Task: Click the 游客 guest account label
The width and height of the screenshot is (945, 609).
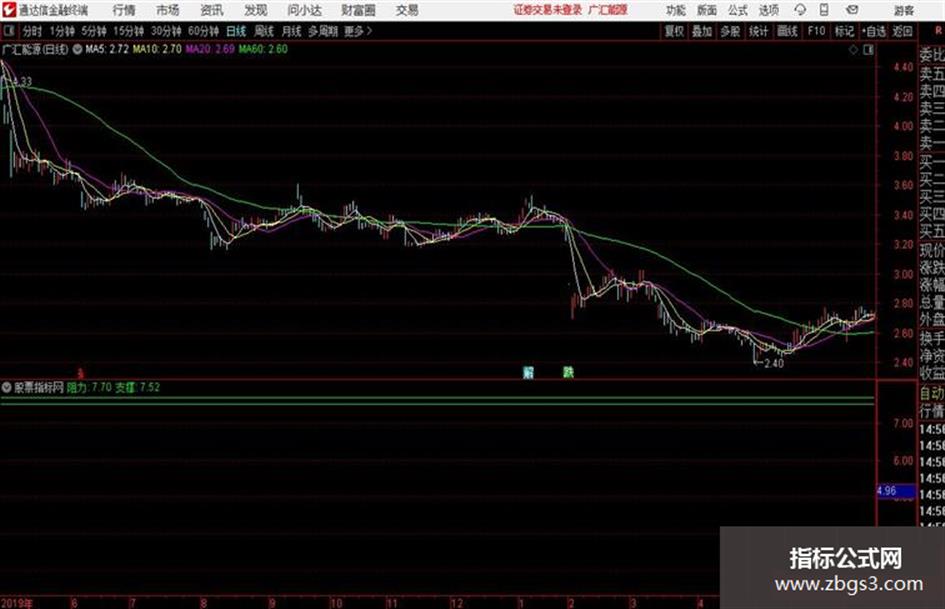Action: click(904, 10)
